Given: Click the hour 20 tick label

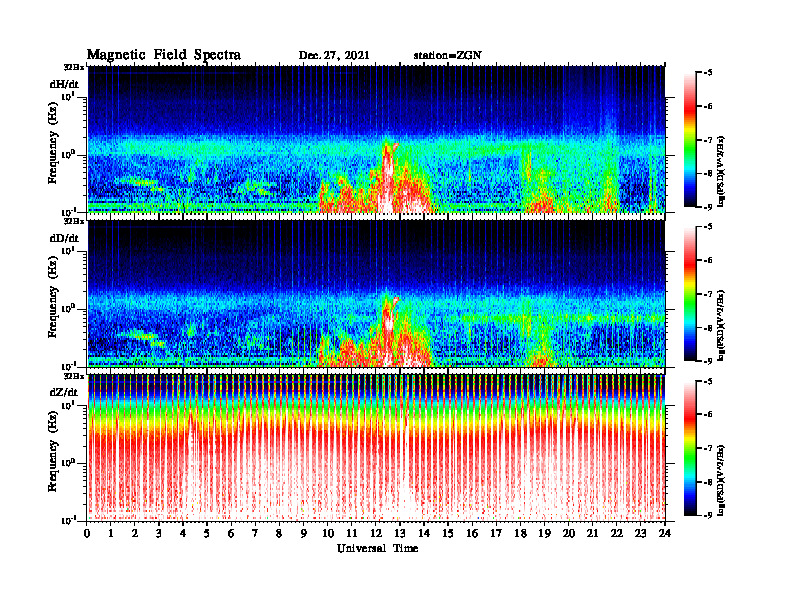Looking at the screenshot, I should coord(568,533).
